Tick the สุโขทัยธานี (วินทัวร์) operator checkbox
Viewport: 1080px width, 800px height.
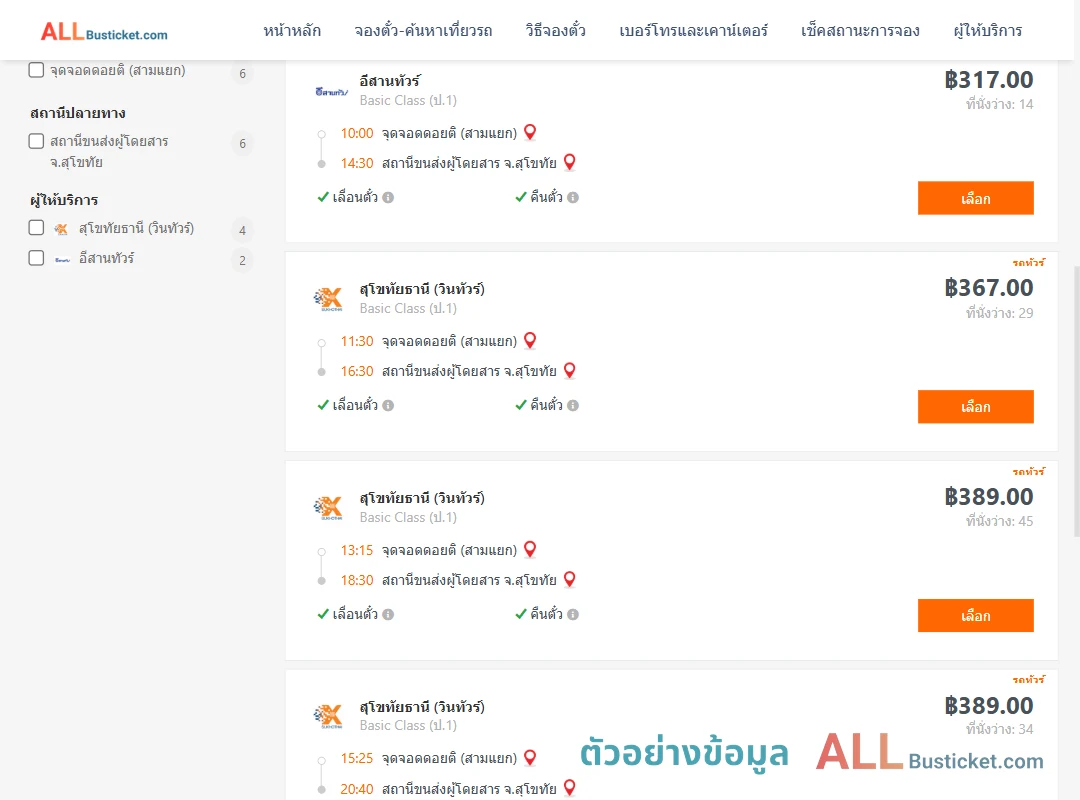point(37,228)
